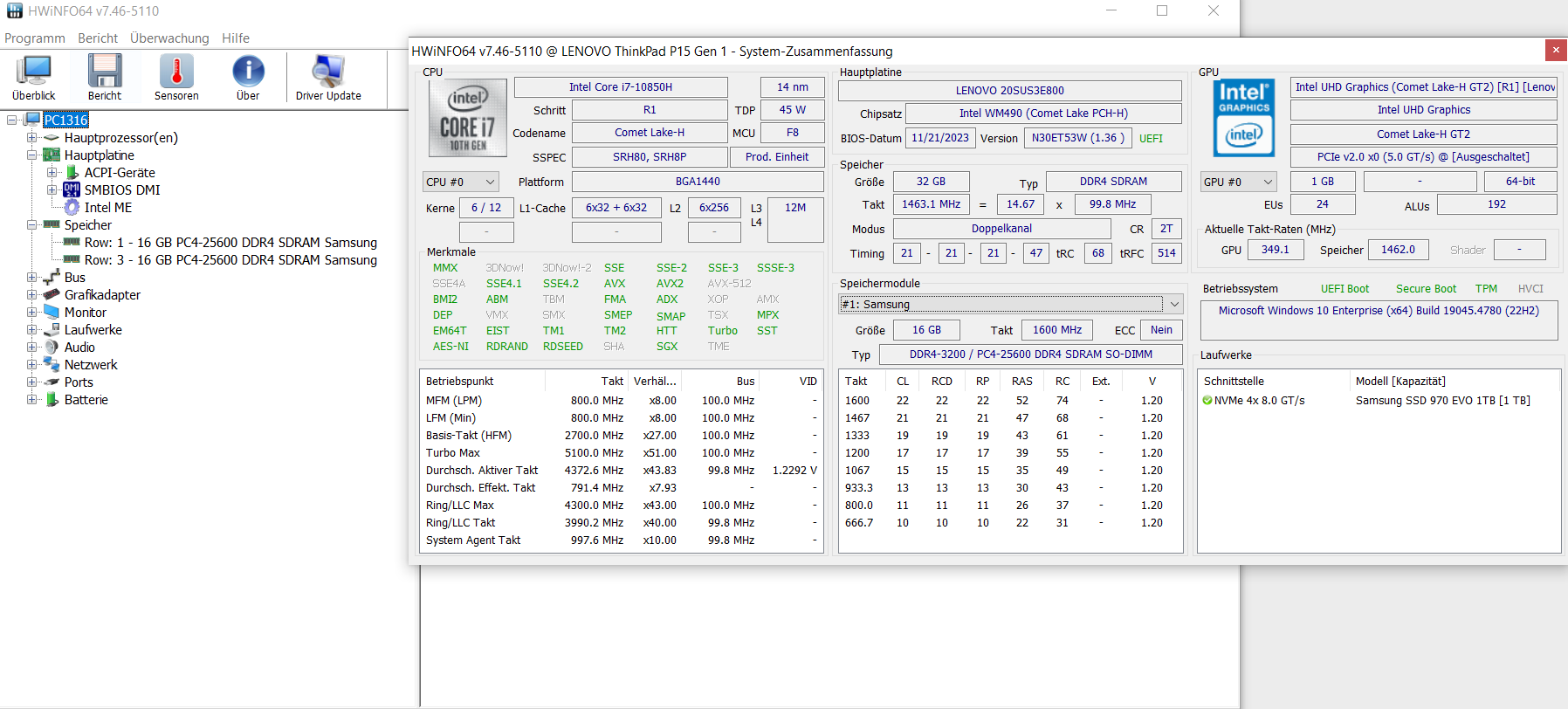Open the Sensoren thermometer icon
This screenshot has height=709, width=1568.
tap(176, 70)
